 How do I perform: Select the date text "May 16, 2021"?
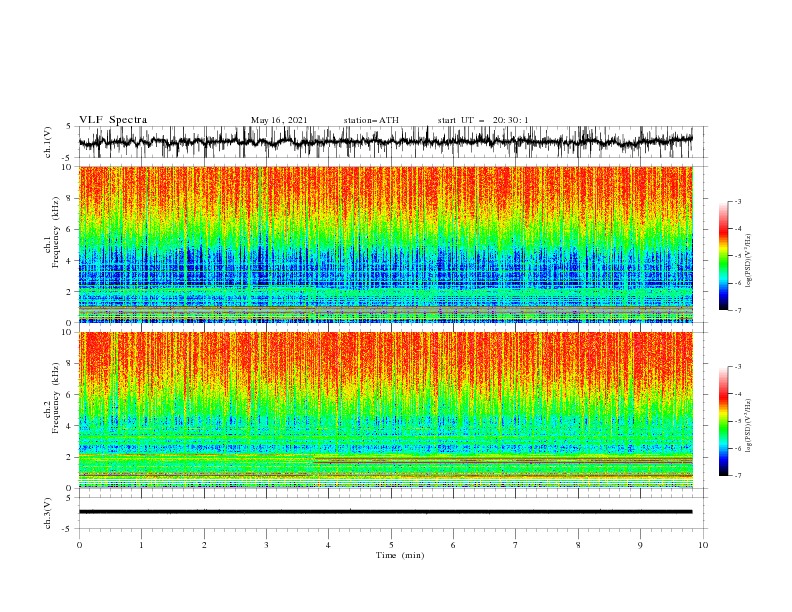279,120
